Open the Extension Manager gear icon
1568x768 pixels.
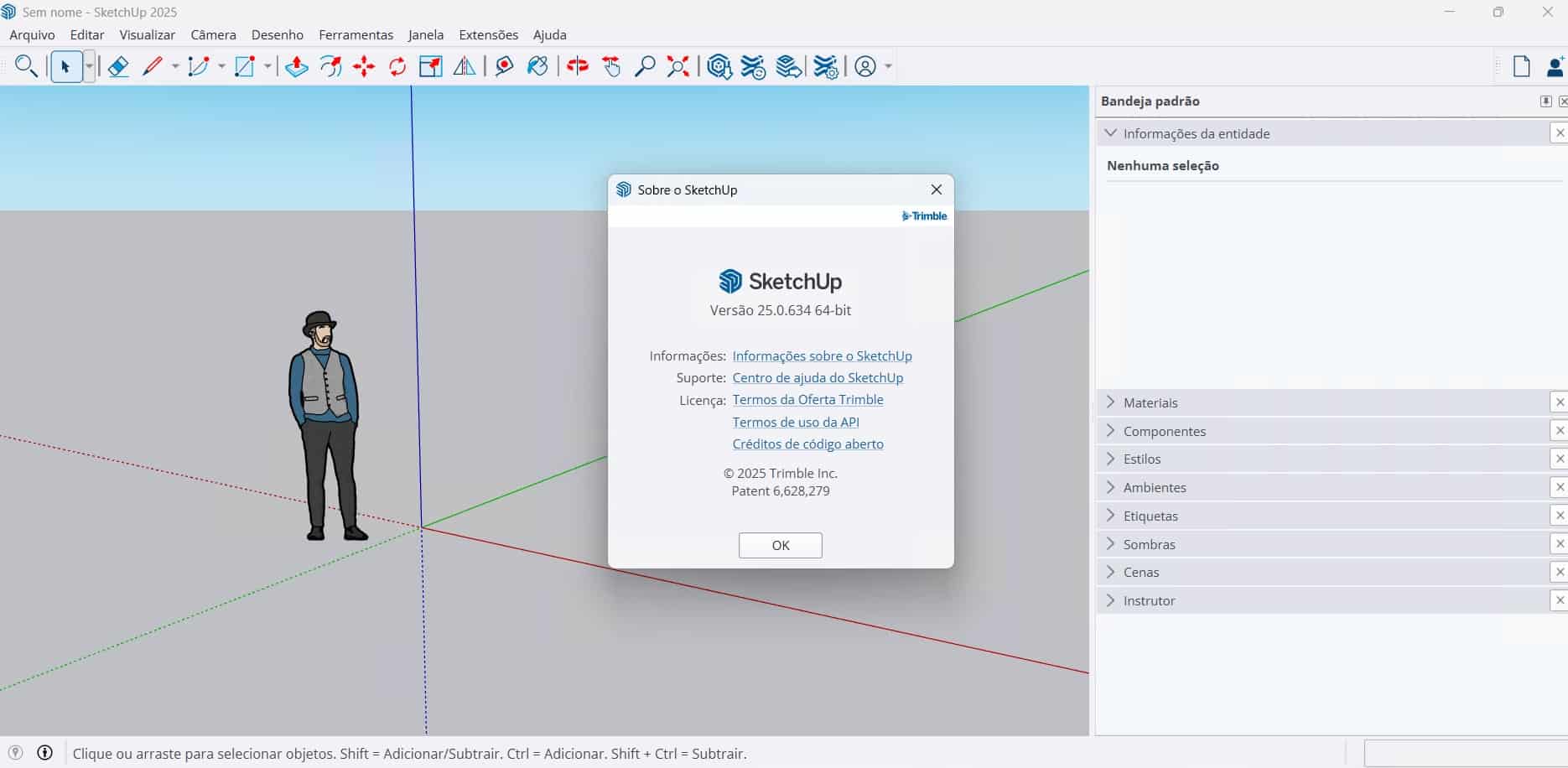(826, 66)
